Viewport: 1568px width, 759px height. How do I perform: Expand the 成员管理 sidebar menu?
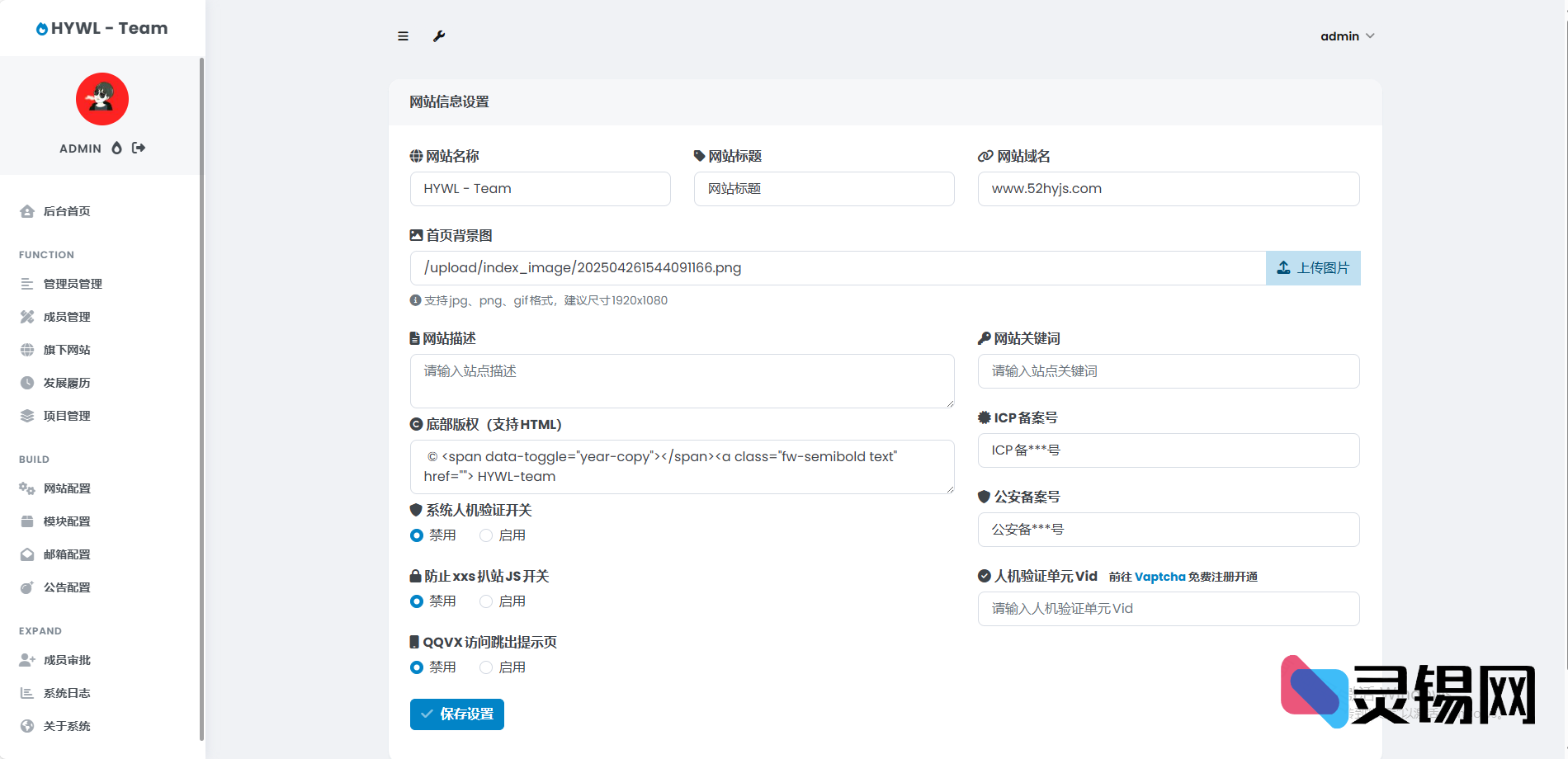pos(67,317)
